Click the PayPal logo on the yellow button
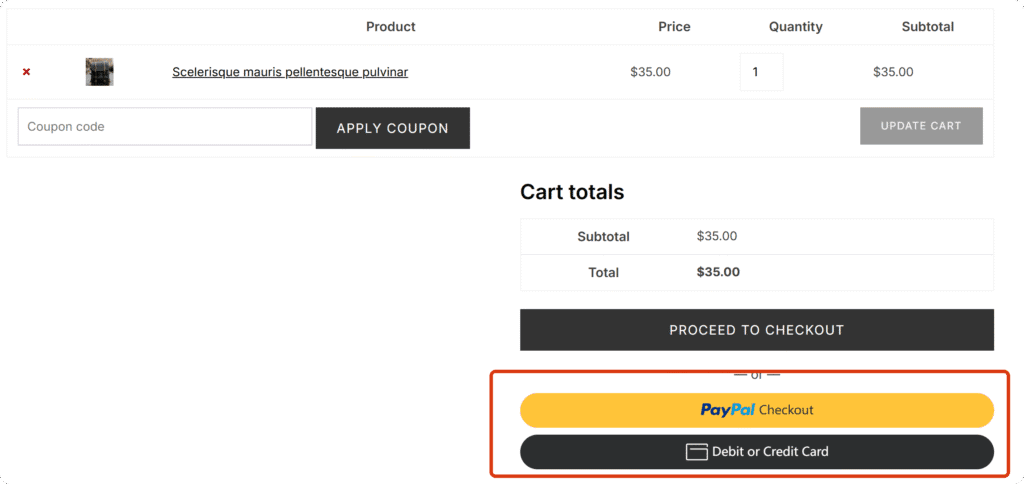 click(x=727, y=409)
